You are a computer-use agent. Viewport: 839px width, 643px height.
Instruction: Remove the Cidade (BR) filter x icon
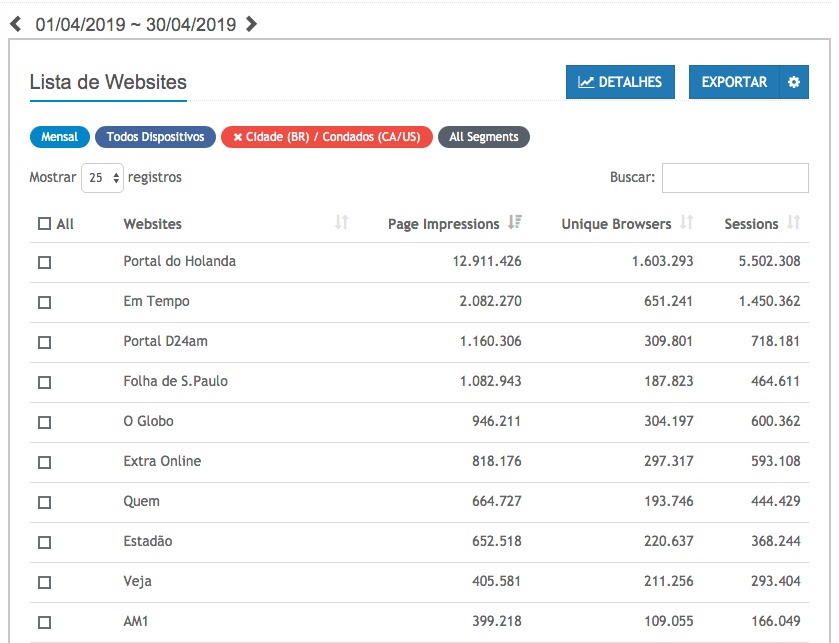tap(237, 137)
